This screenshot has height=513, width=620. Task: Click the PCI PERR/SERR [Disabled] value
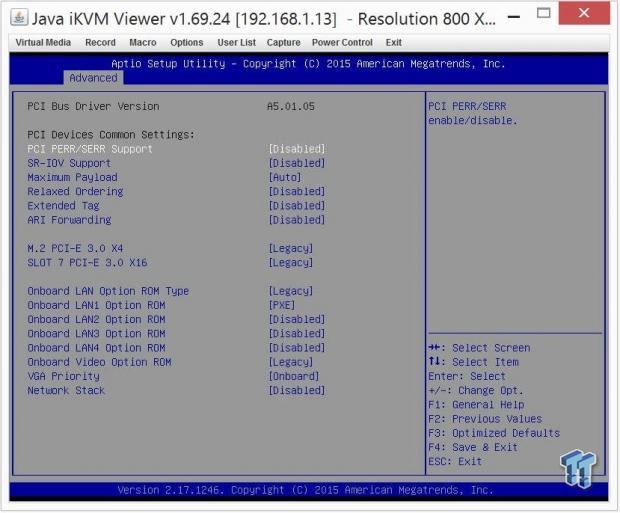[297, 149]
